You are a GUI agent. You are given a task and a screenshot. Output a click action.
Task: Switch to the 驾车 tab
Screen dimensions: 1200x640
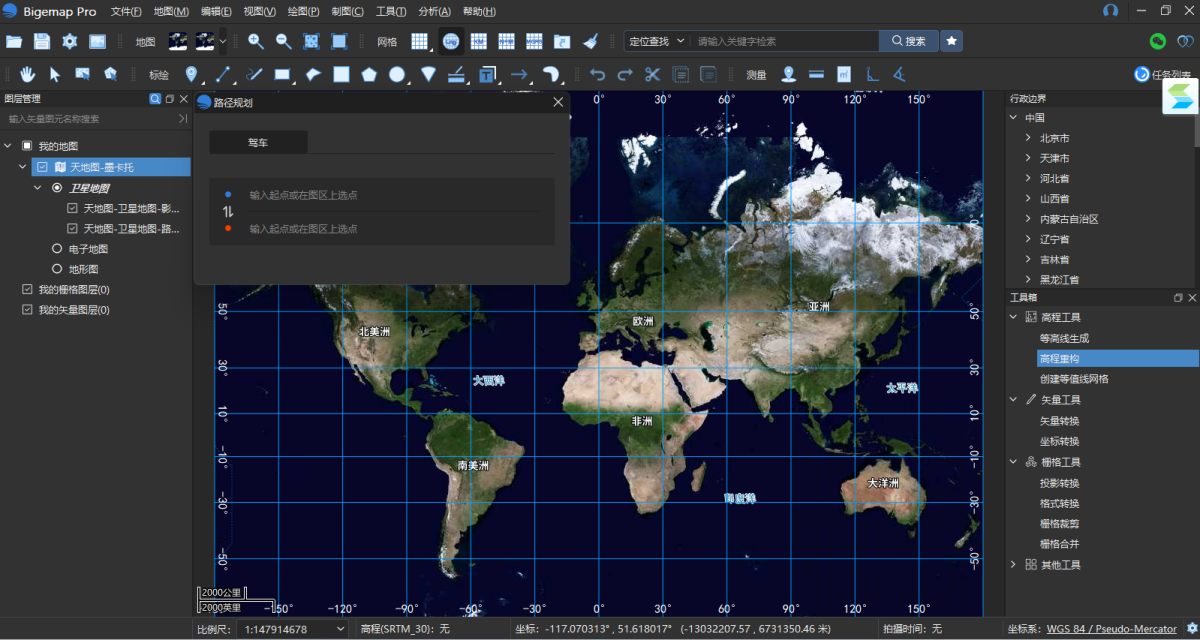[x=258, y=143]
